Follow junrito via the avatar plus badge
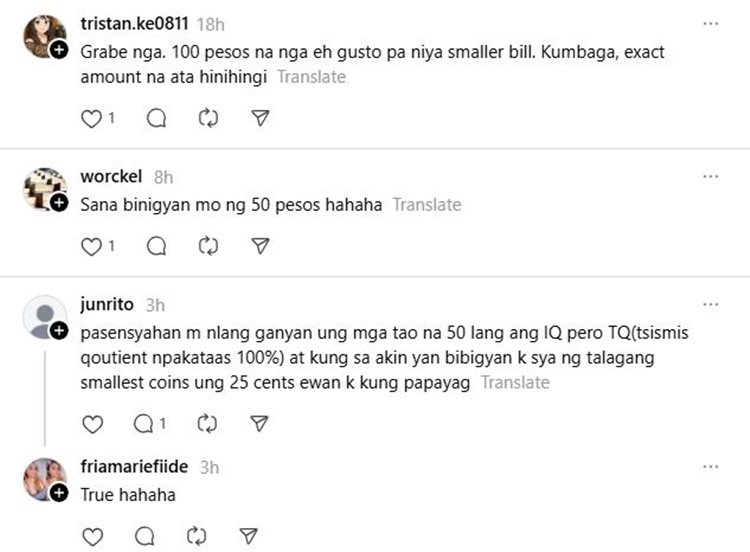This screenshot has width=750, height=552. 59,330
